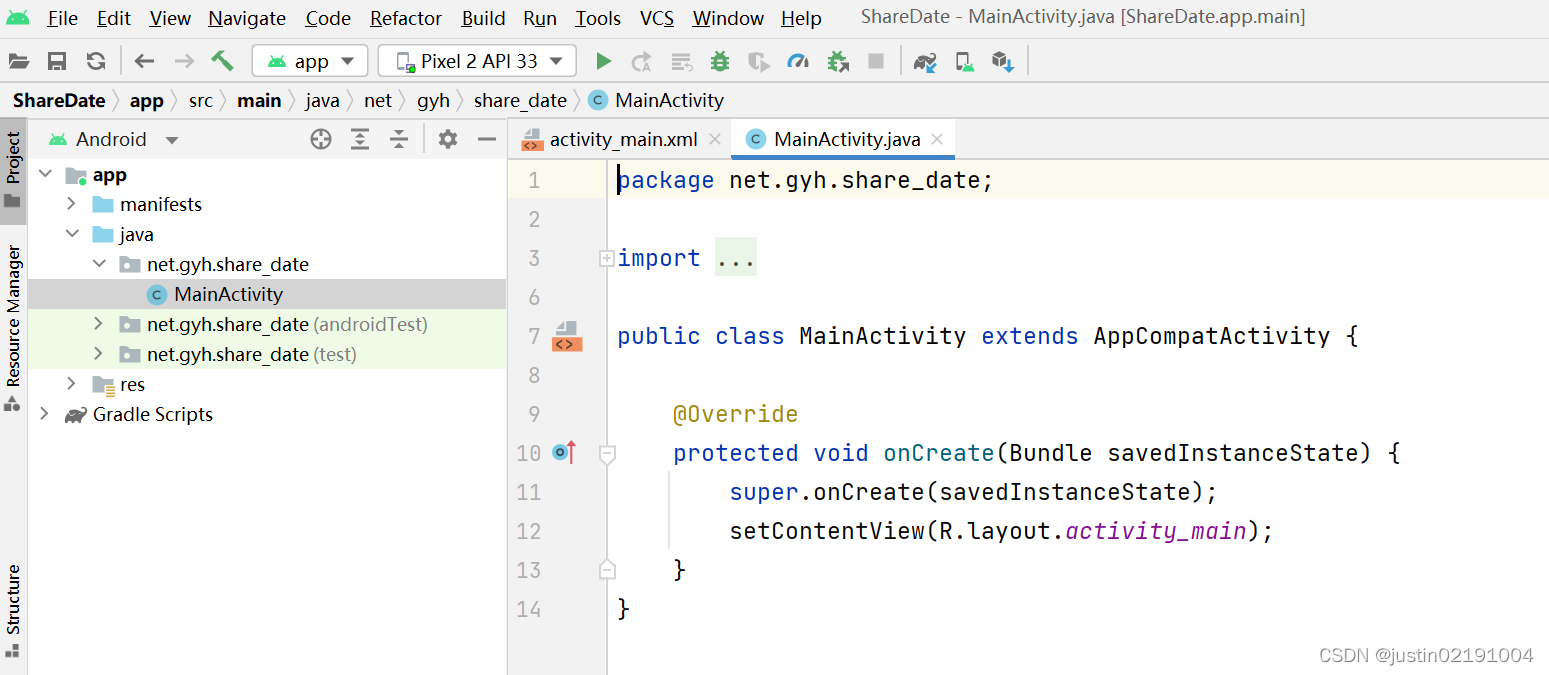Toggle the Structure side tab
This screenshot has width=1549, height=675.
click(x=13, y=609)
